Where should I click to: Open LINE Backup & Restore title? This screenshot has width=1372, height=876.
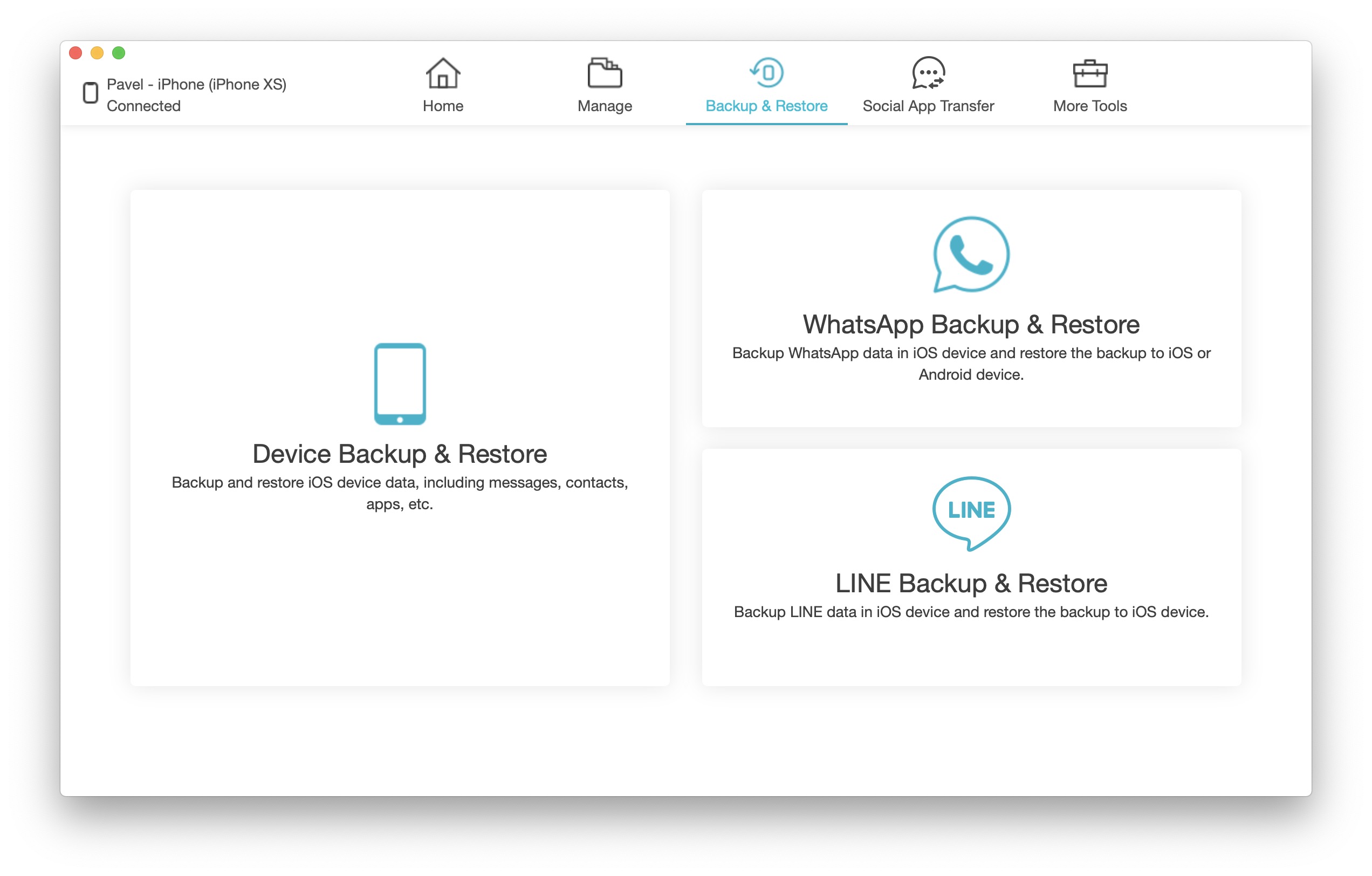tap(971, 584)
